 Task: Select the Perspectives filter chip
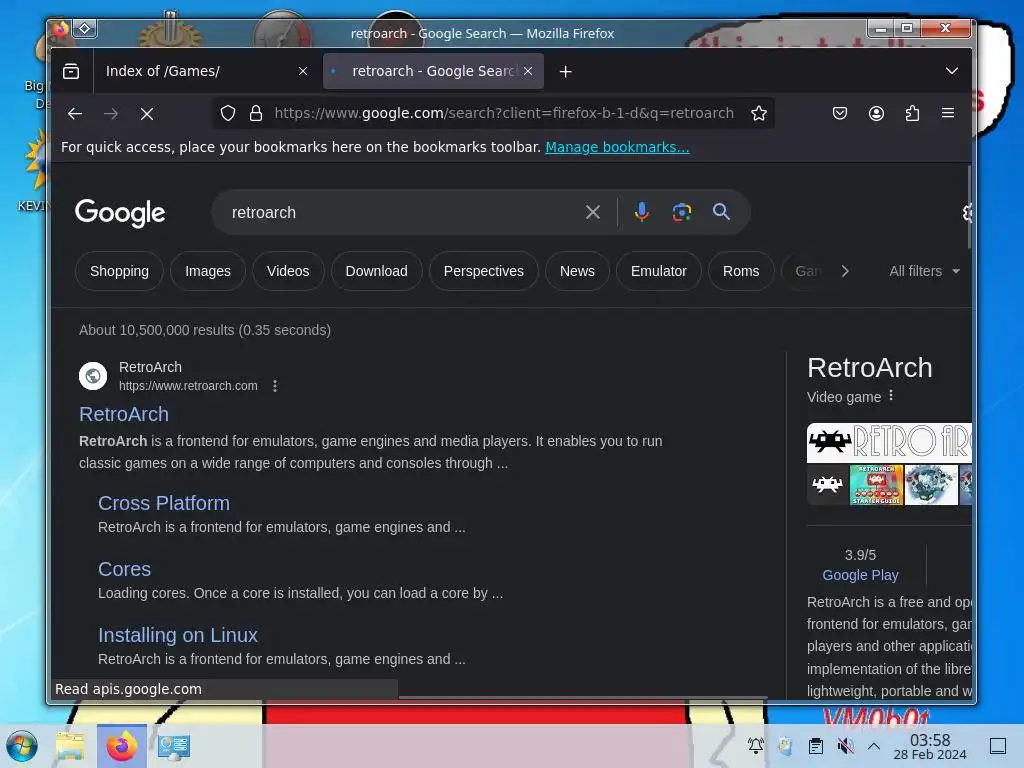pyautogui.click(x=483, y=271)
